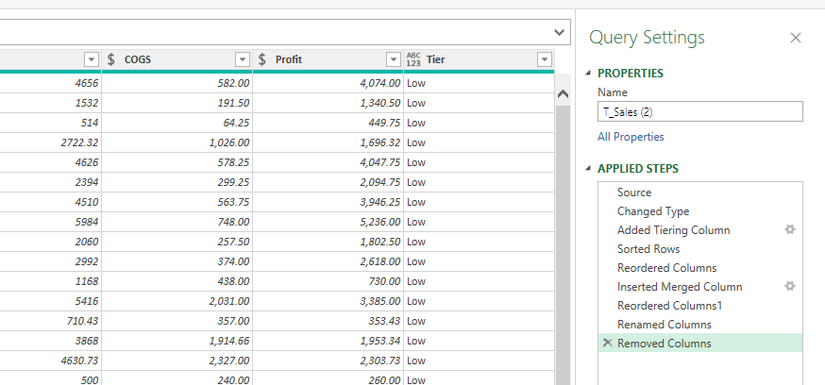The height and width of the screenshot is (385, 825).
Task: Click the query Name field containing T_Sales (2)
Action: point(700,112)
